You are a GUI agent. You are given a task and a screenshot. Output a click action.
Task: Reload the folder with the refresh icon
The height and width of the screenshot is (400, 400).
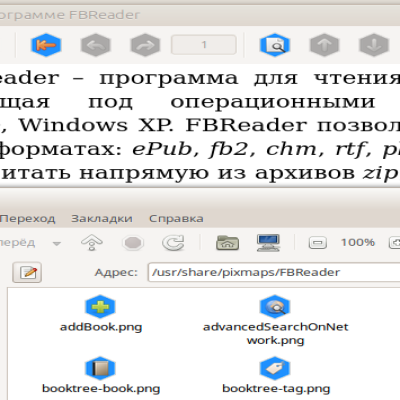pos(173,243)
